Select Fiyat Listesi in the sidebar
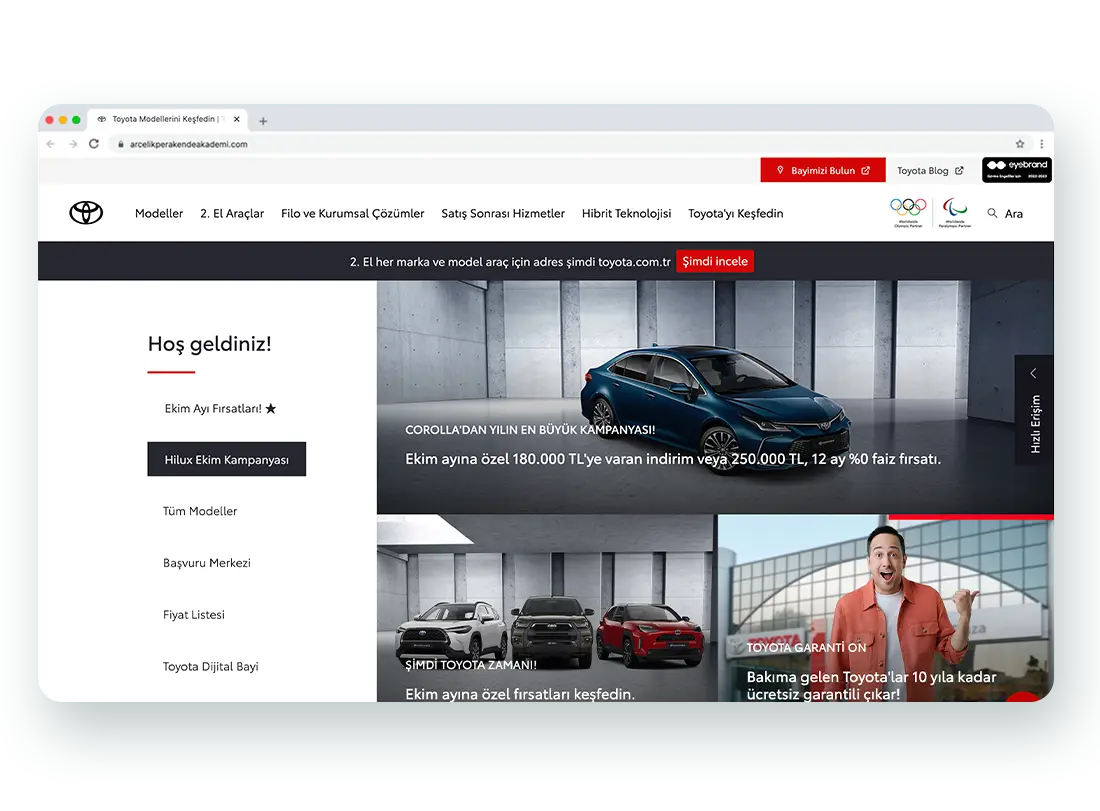Screen dimensions: 1100x811 (x=194, y=615)
